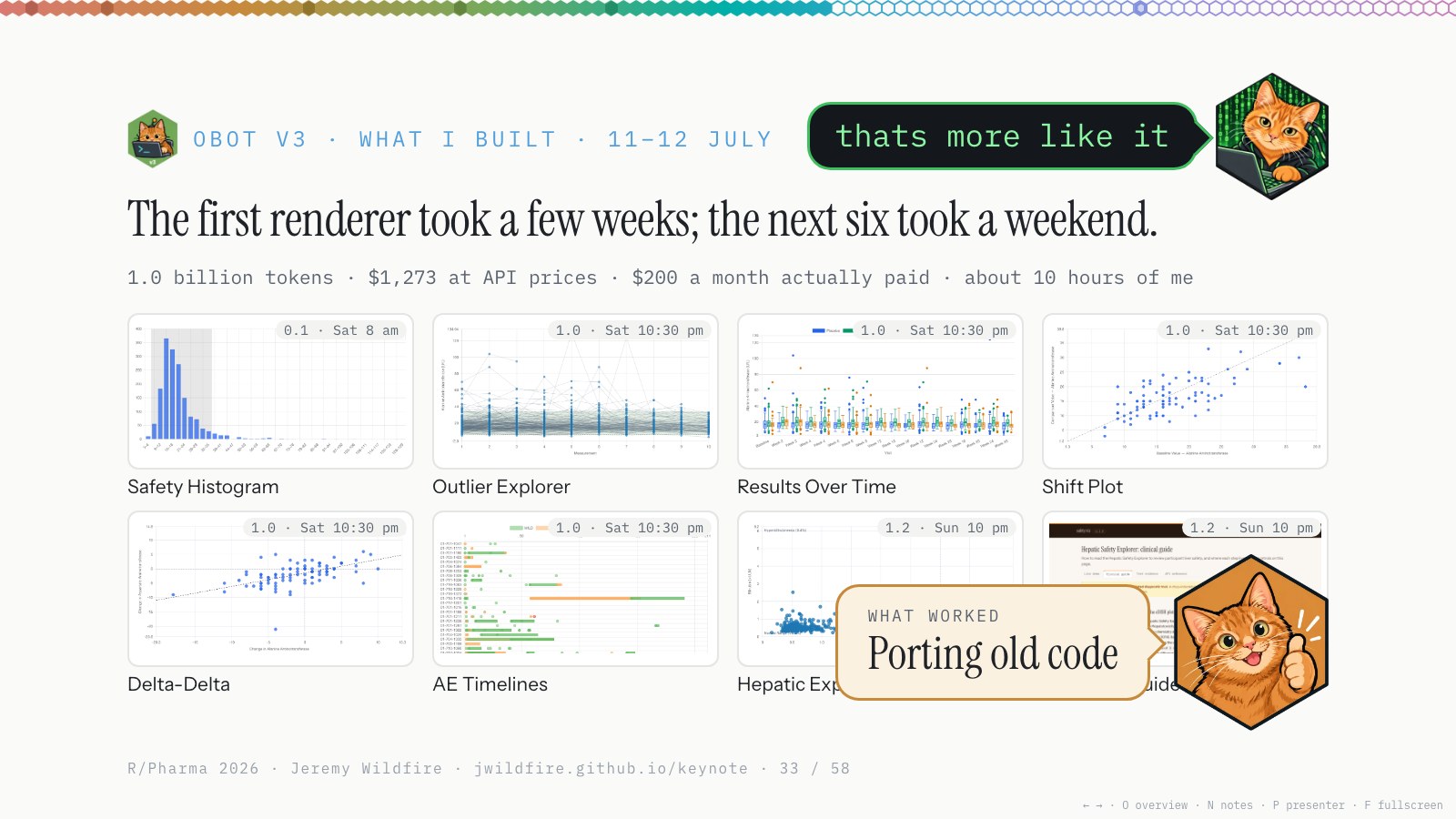Click the '$1,273 at API prices' stat
The height and width of the screenshot is (819, 1456).
click(x=482, y=278)
